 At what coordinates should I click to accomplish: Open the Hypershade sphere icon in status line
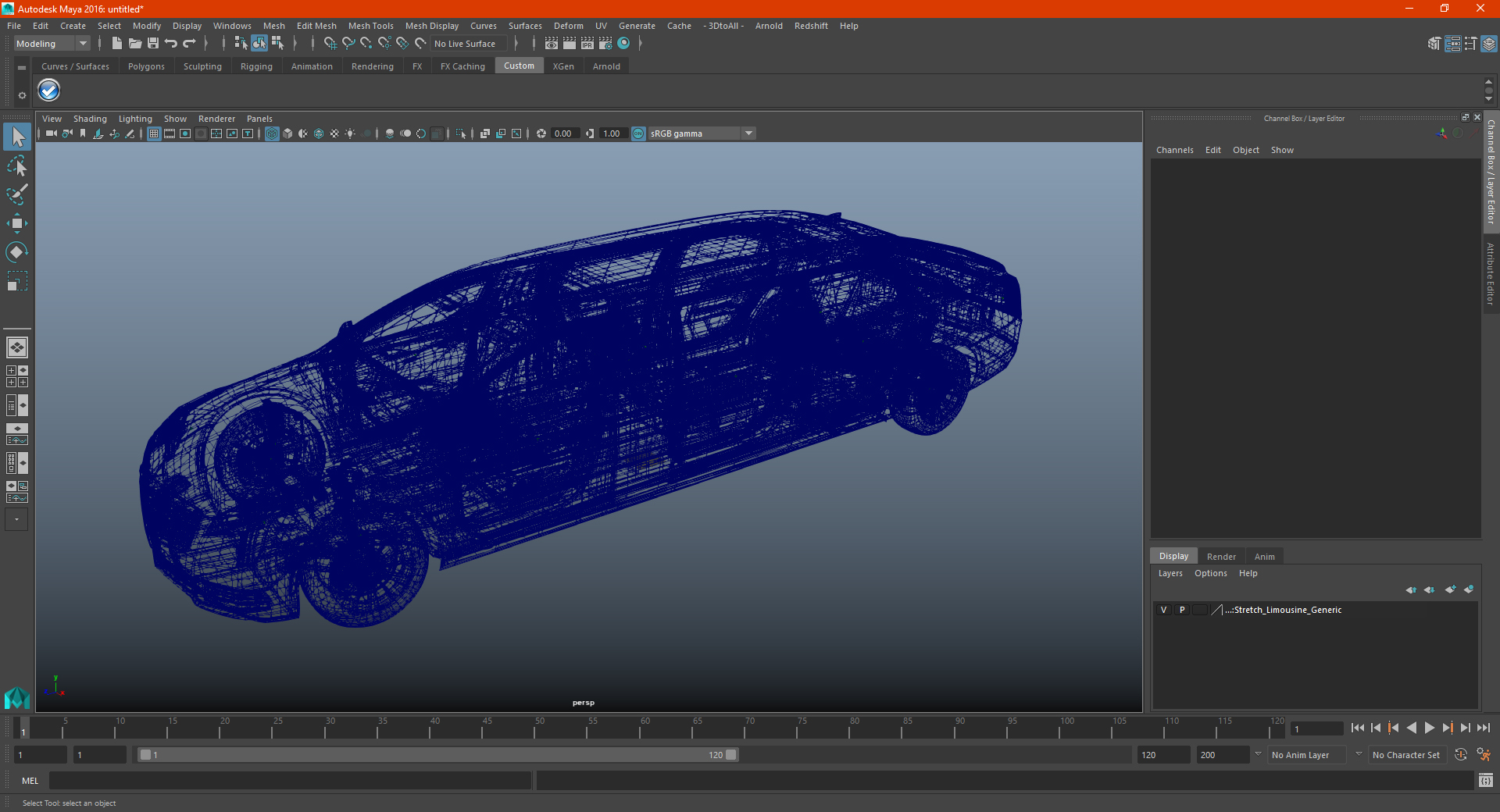[623, 44]
